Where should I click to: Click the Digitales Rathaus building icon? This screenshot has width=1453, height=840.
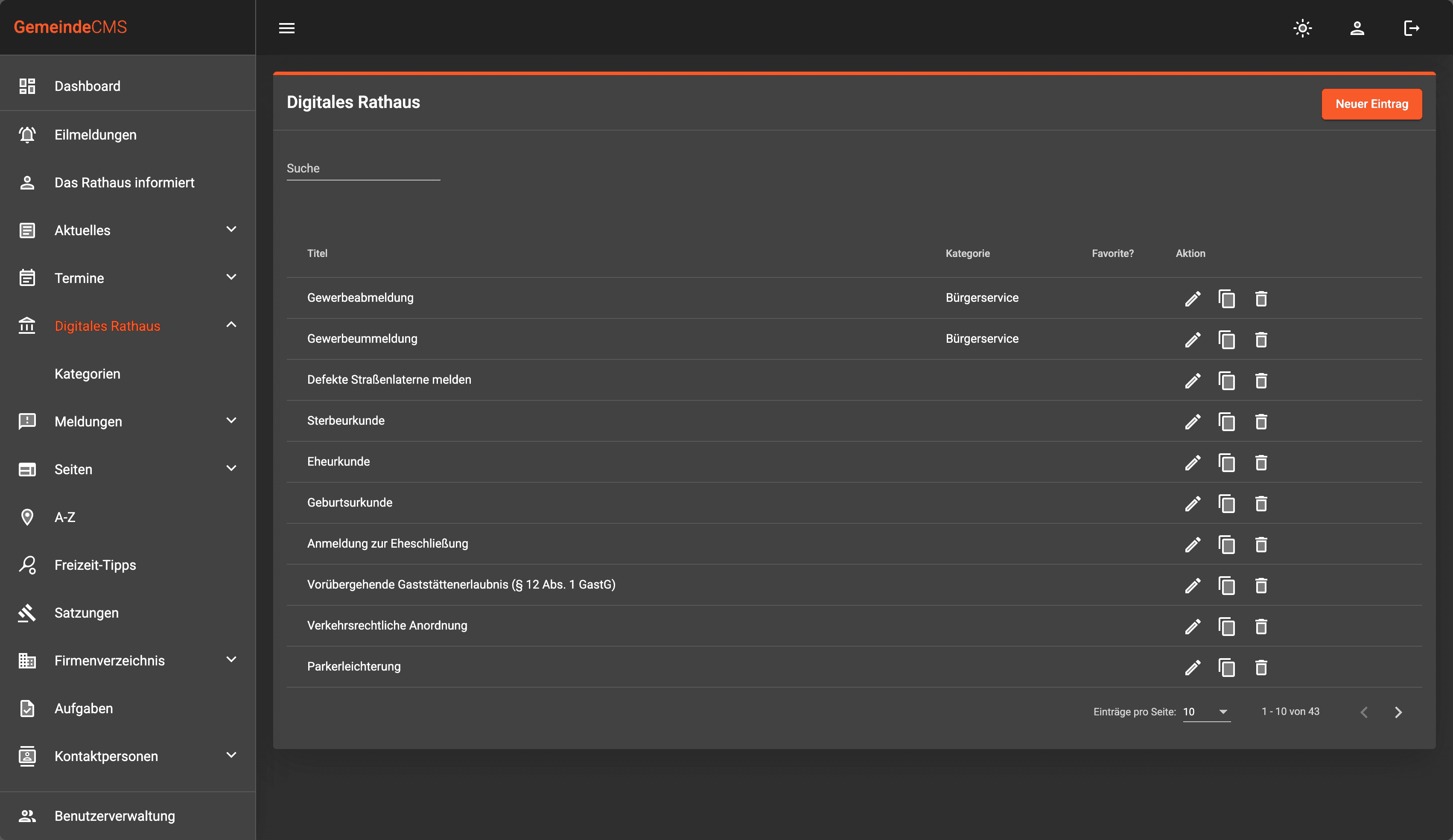[x=27, y=325]
